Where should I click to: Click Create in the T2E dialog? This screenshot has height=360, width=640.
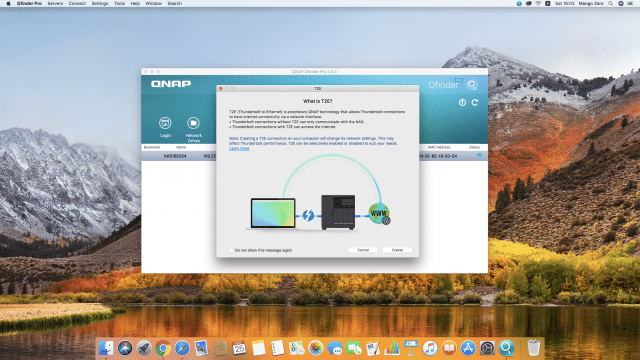click(x=397, y=250)
